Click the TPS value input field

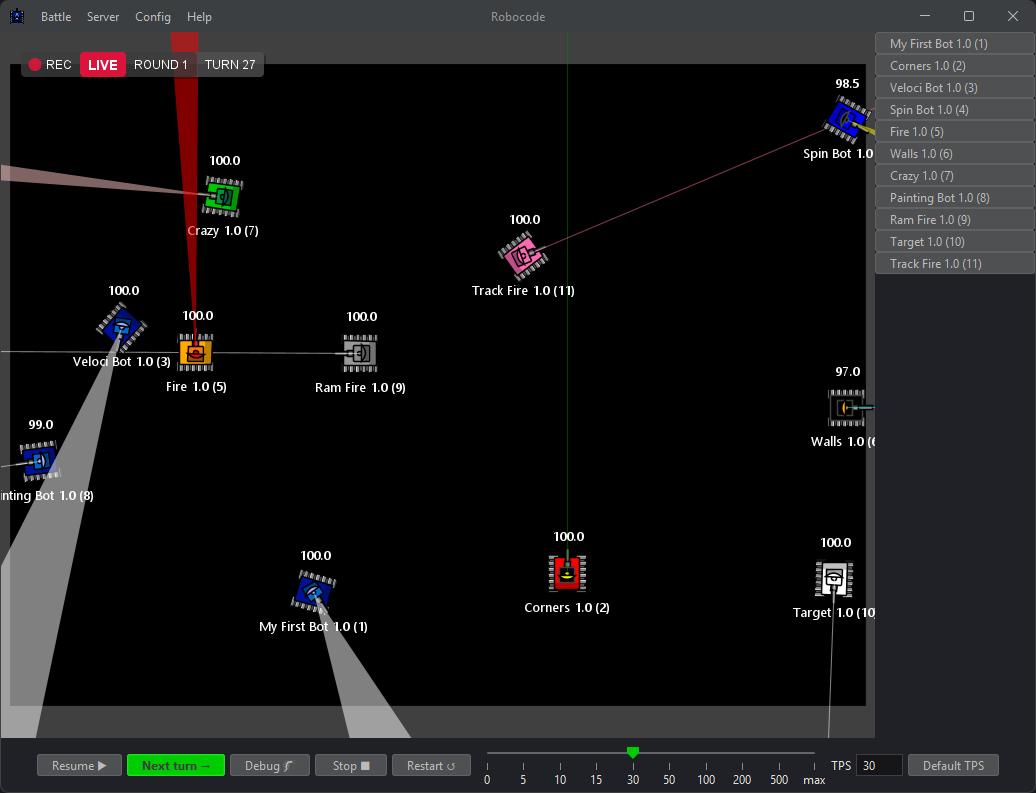coord(879,765)
